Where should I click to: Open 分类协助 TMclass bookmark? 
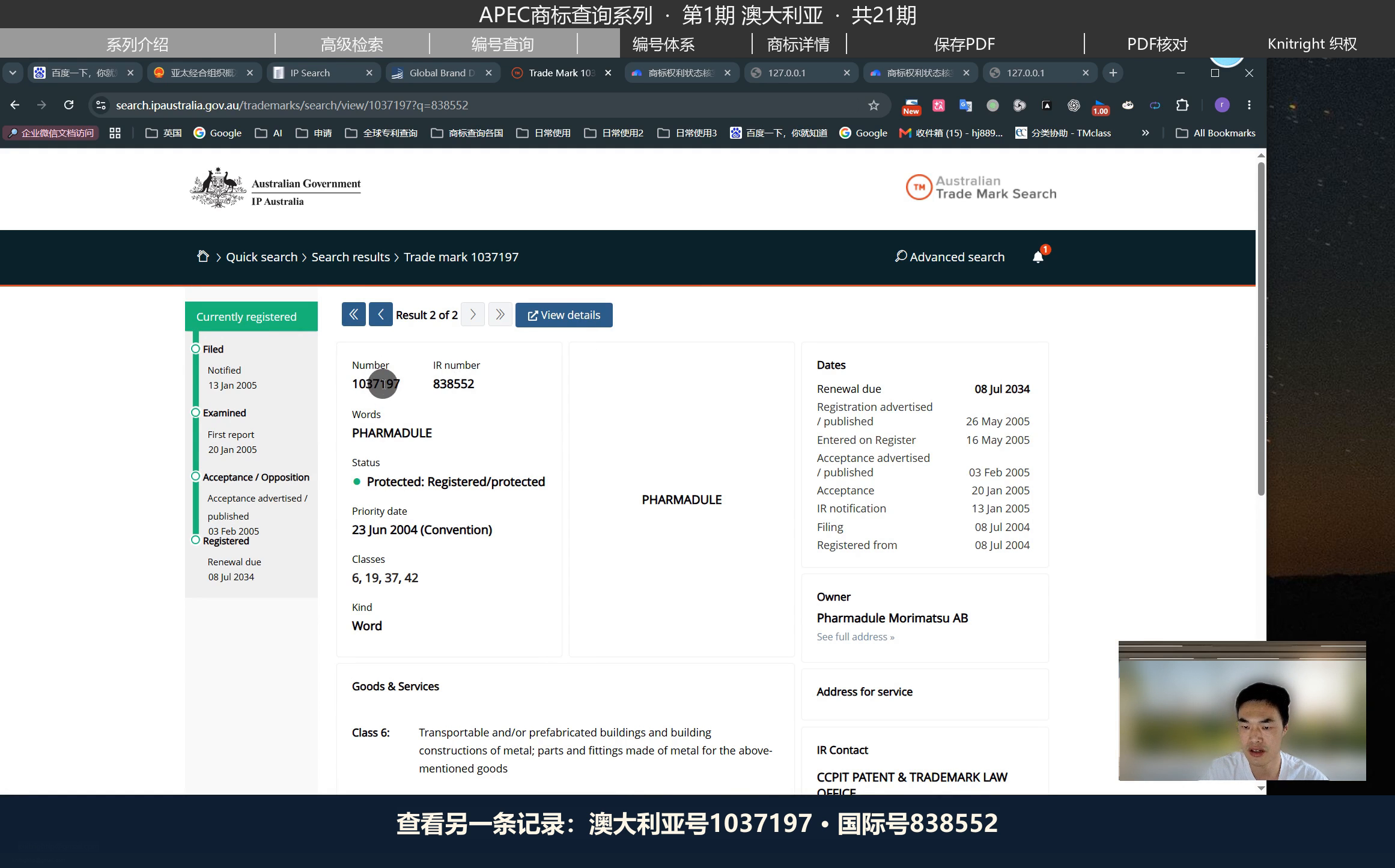click(x=1063, y=133)
